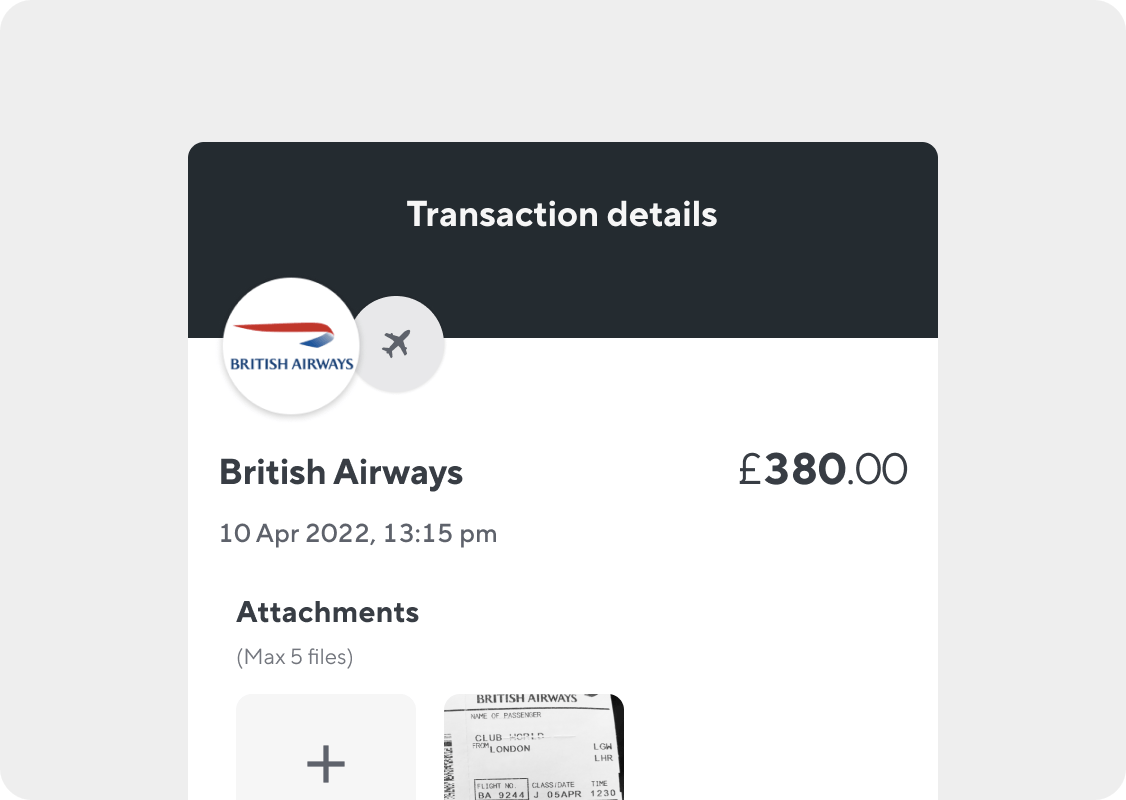The height and width of the screenshot is (800, 1126).
Task: Select the airplane travel category icon
Action: [x=396, y=344]
